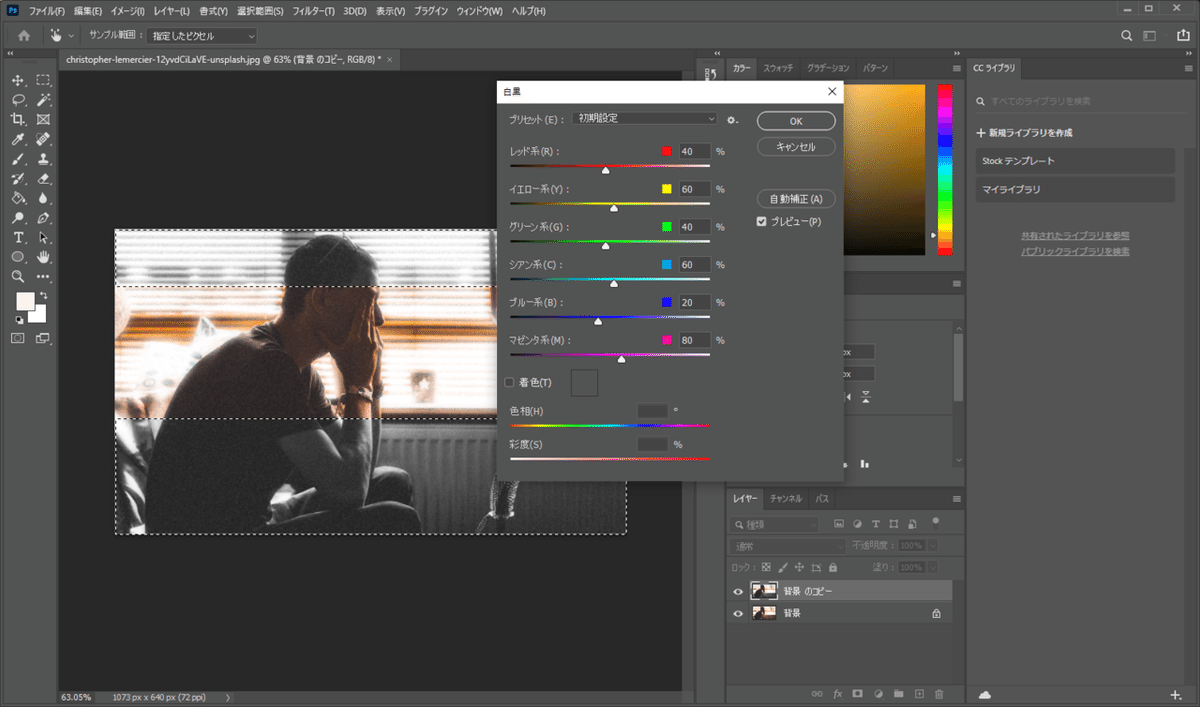Open the 不透明度 value dropdown arrow
This screenshot has height=707, width=1200.
pos(933,546)
